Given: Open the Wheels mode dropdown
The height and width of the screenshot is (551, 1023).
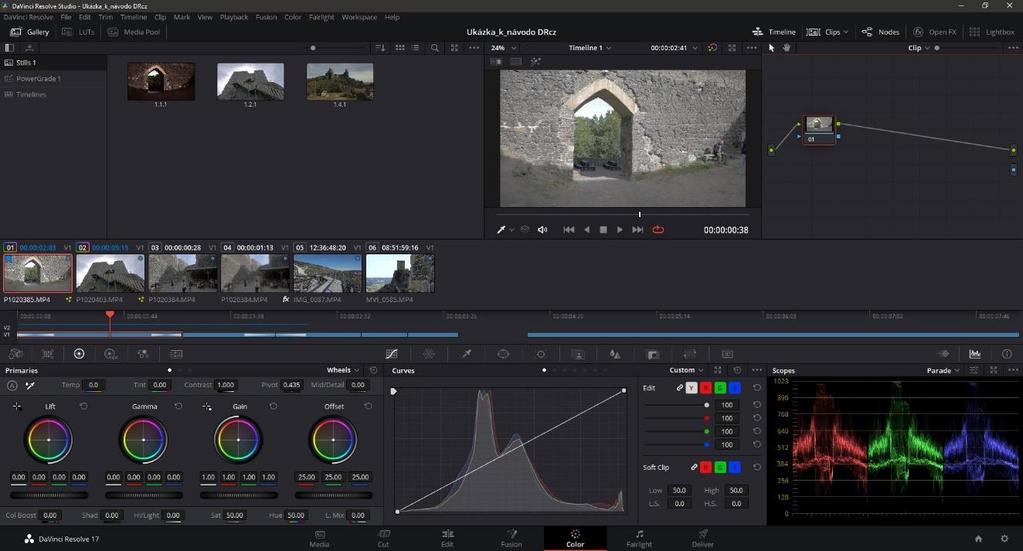Looking at the screenshot, I should (x=343, y=370).
